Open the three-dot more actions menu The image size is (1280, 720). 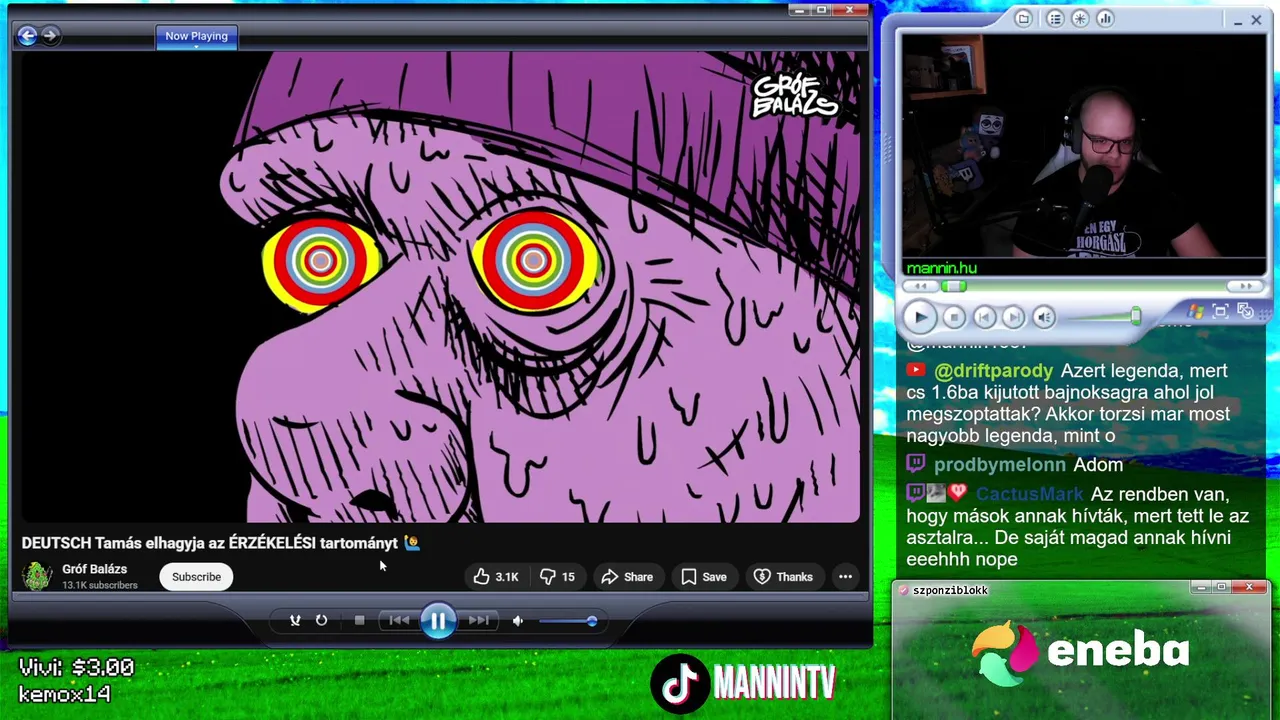(x=845, y=577)
